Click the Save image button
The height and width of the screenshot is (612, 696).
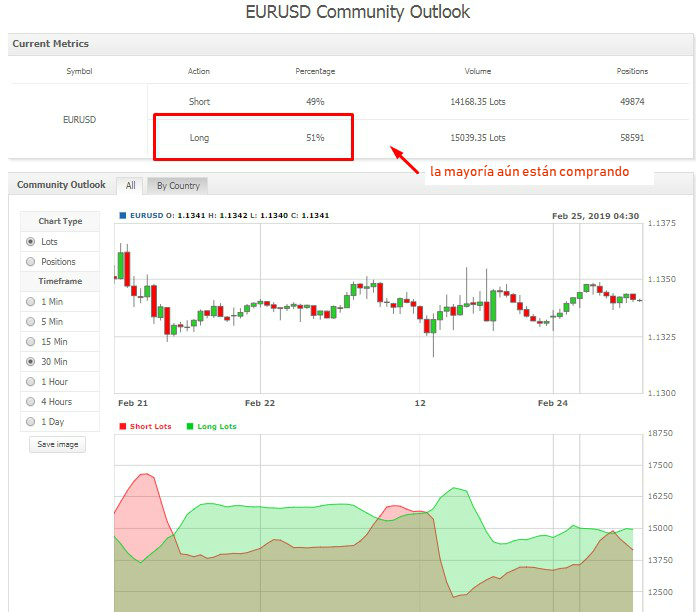(58, 444)
